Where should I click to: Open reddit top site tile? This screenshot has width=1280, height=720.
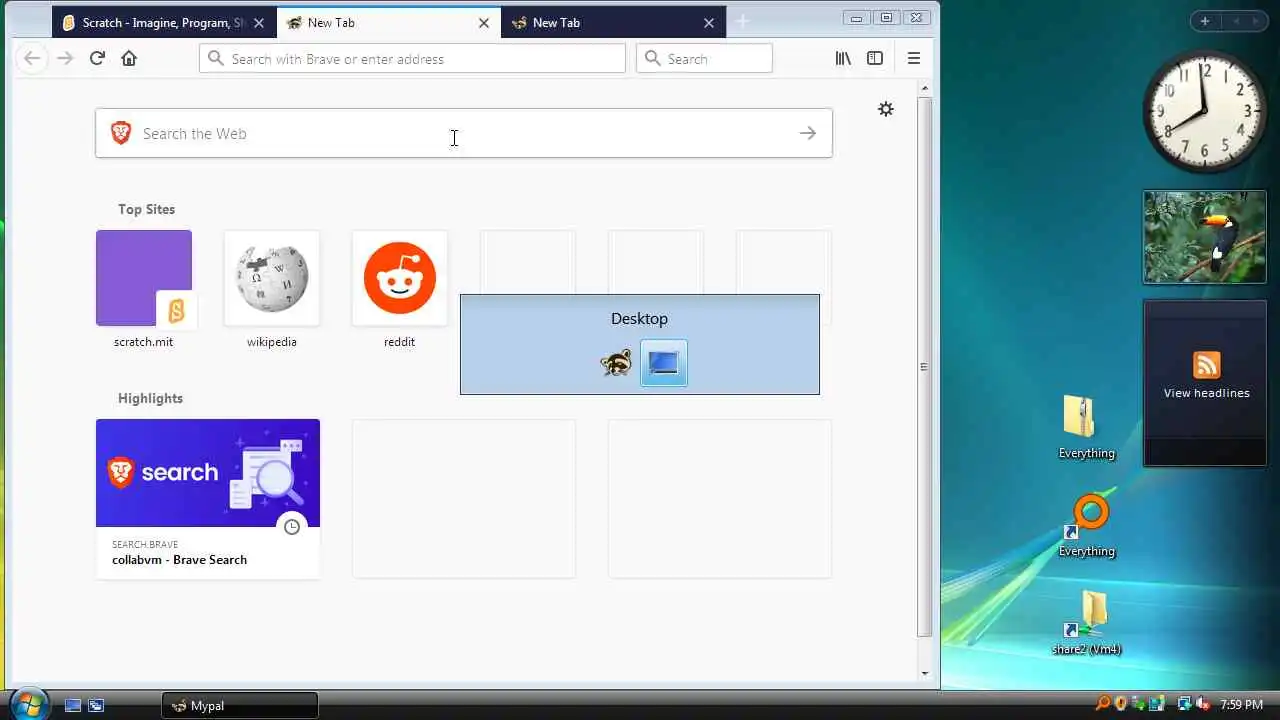click(400, 278)
